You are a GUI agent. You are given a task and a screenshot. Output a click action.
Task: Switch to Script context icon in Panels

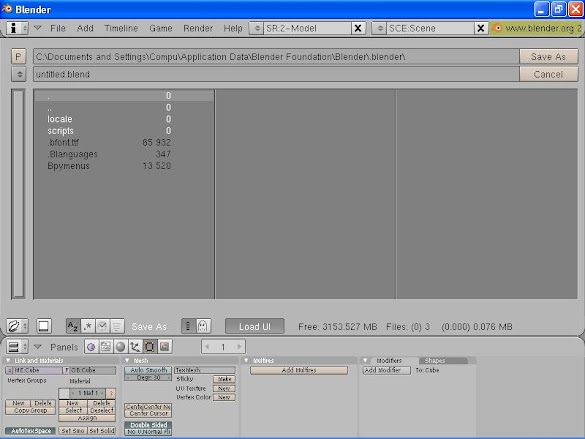click(x=106, y=347)
